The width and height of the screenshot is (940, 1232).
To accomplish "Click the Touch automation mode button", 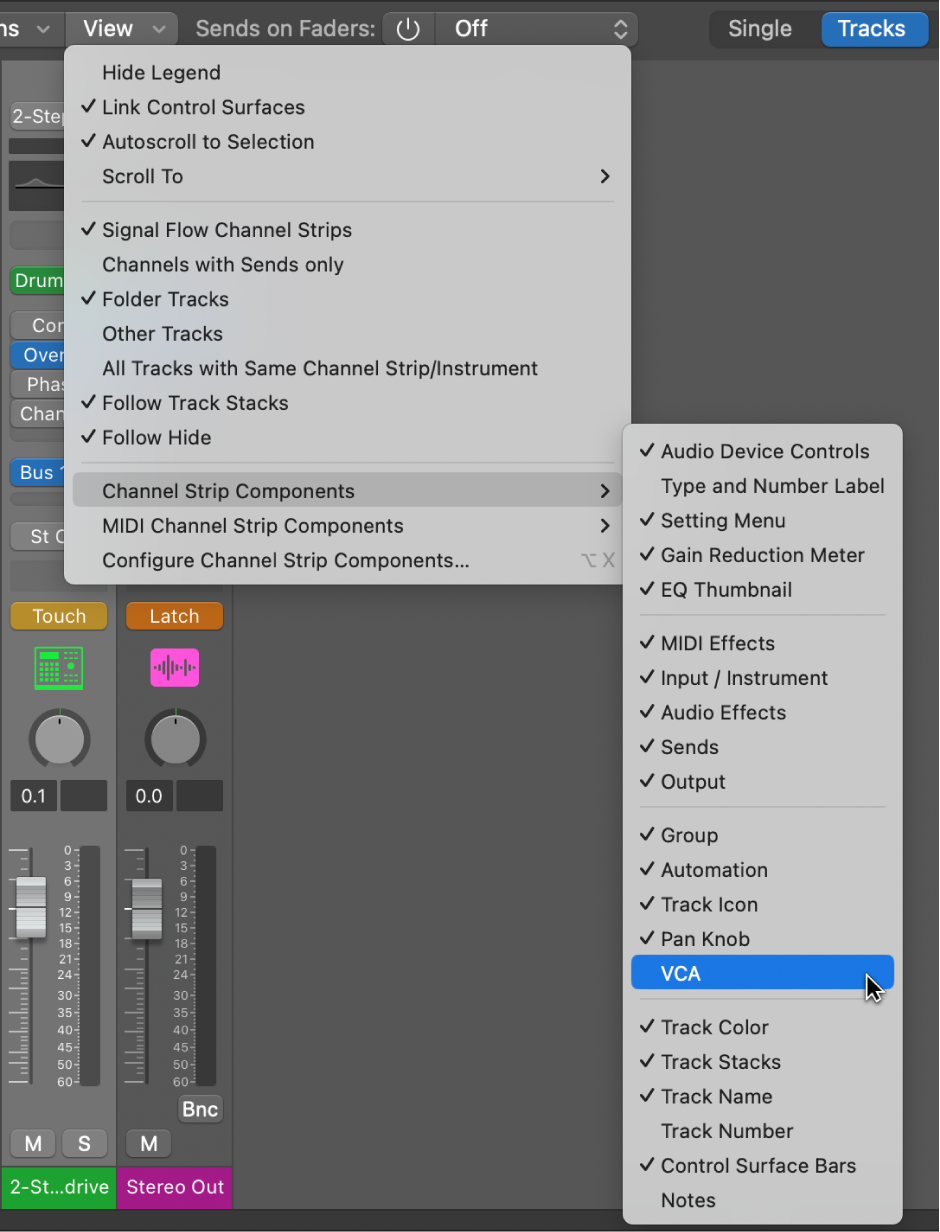I will (58, 615).
